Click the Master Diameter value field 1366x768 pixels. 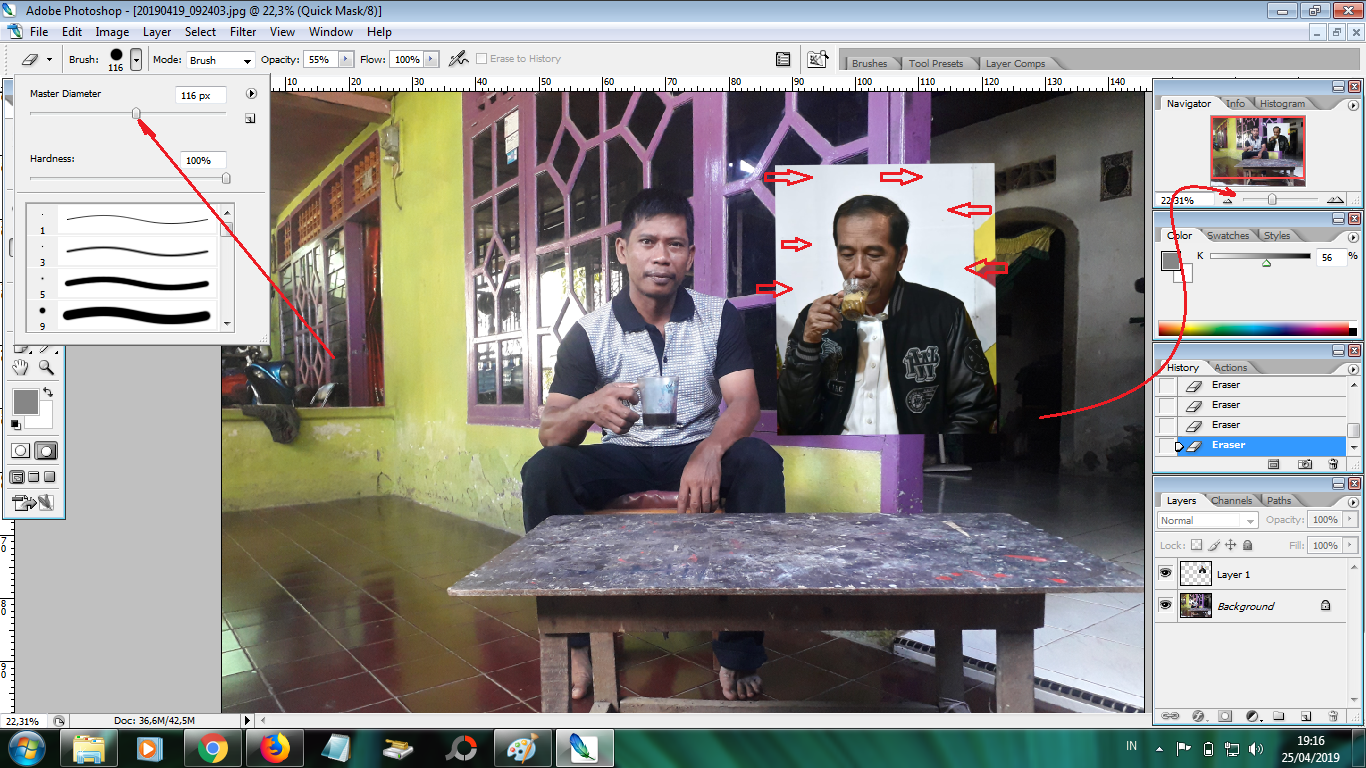click(x=201, y=95)
